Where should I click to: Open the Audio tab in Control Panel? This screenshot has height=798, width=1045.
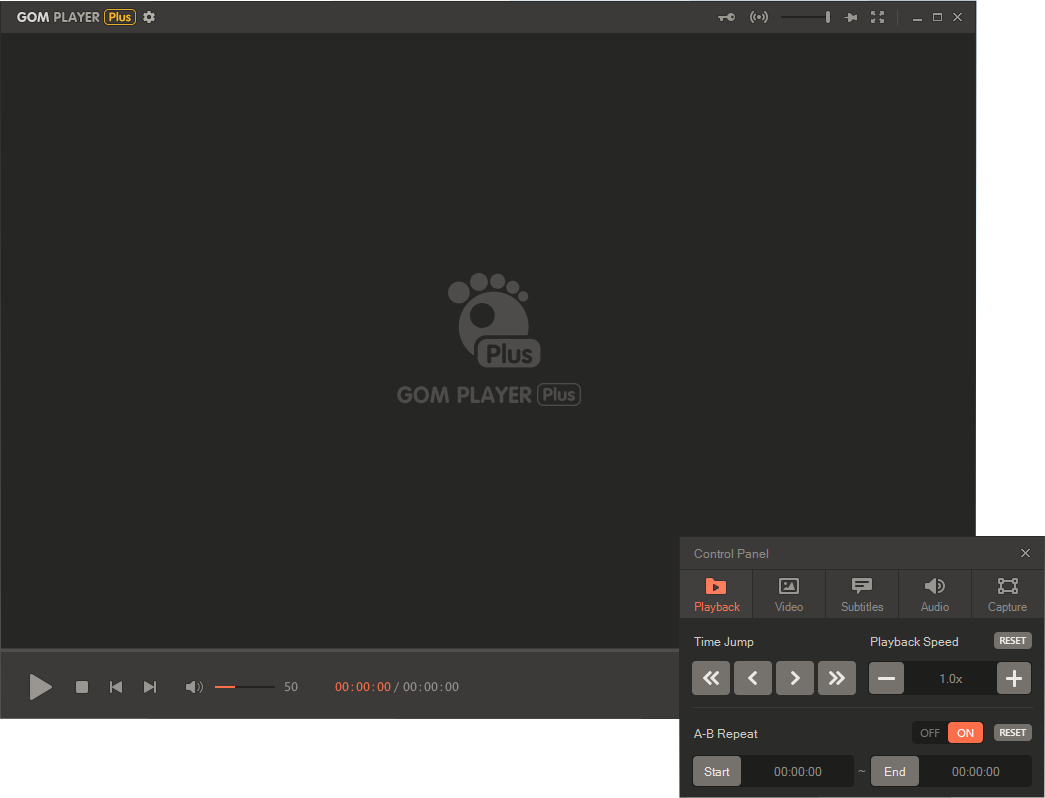tap(934, 594)
